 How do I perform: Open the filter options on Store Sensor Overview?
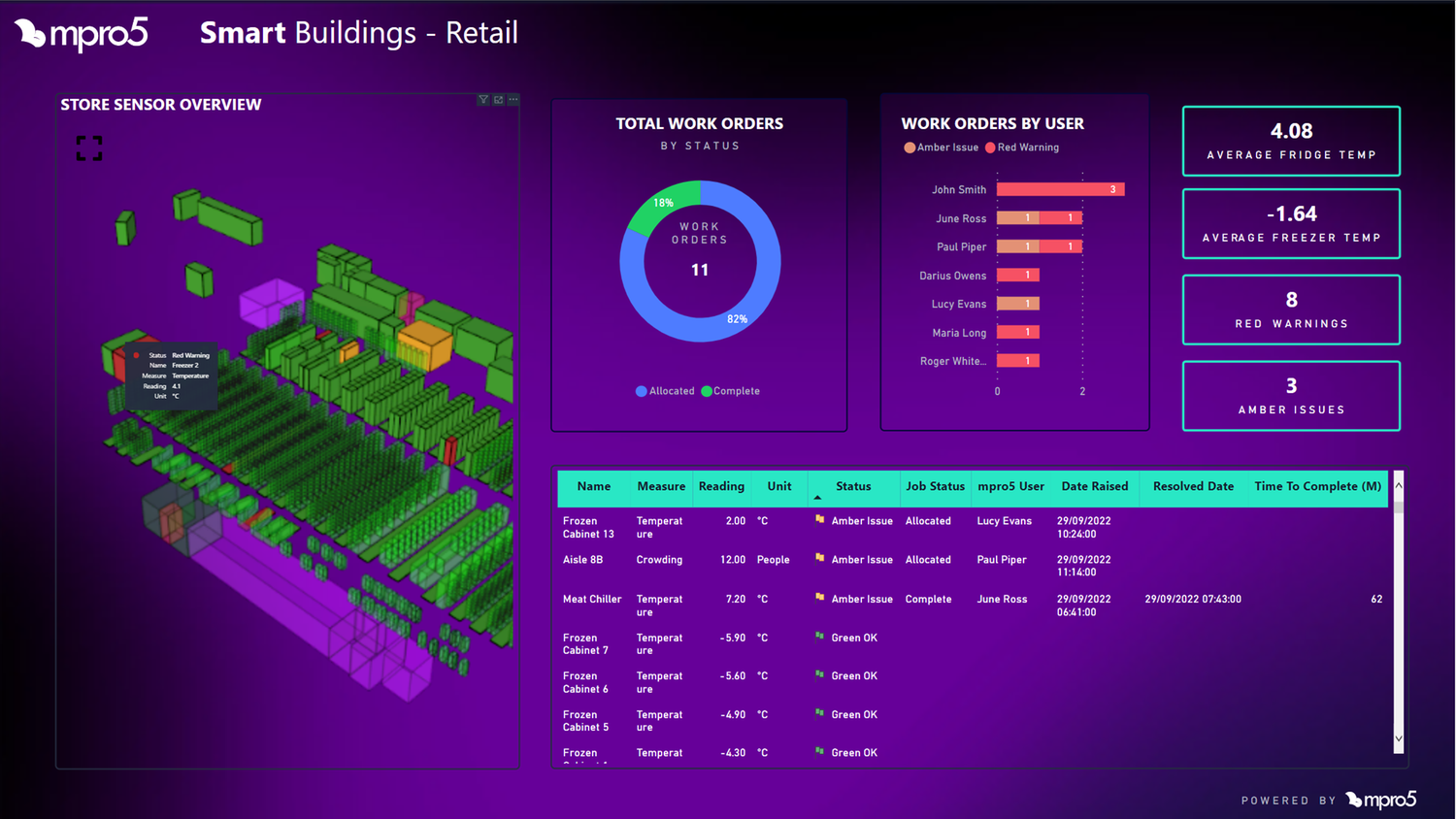(x=482, y=99)
